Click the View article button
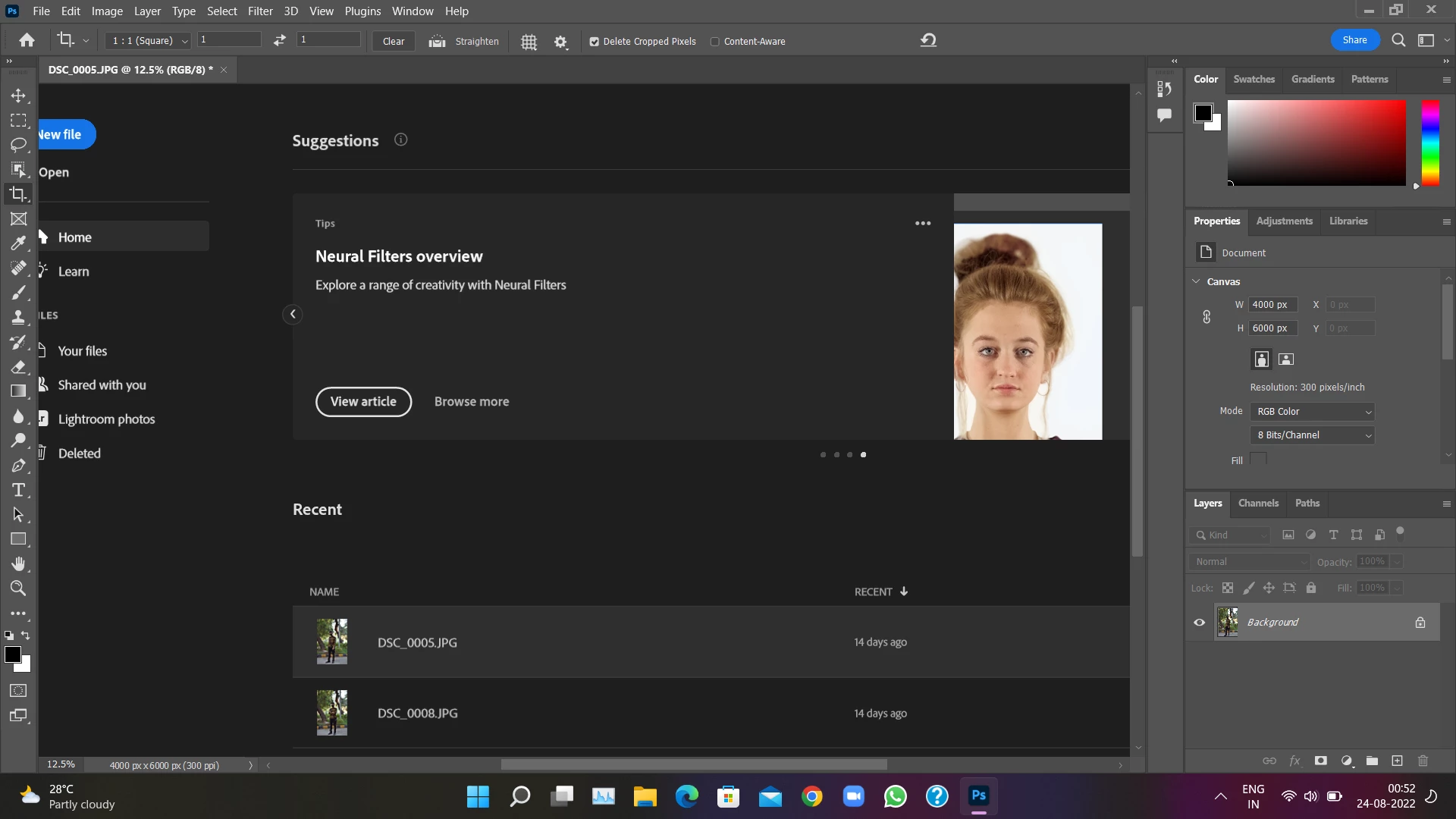 tap(363, 402)
